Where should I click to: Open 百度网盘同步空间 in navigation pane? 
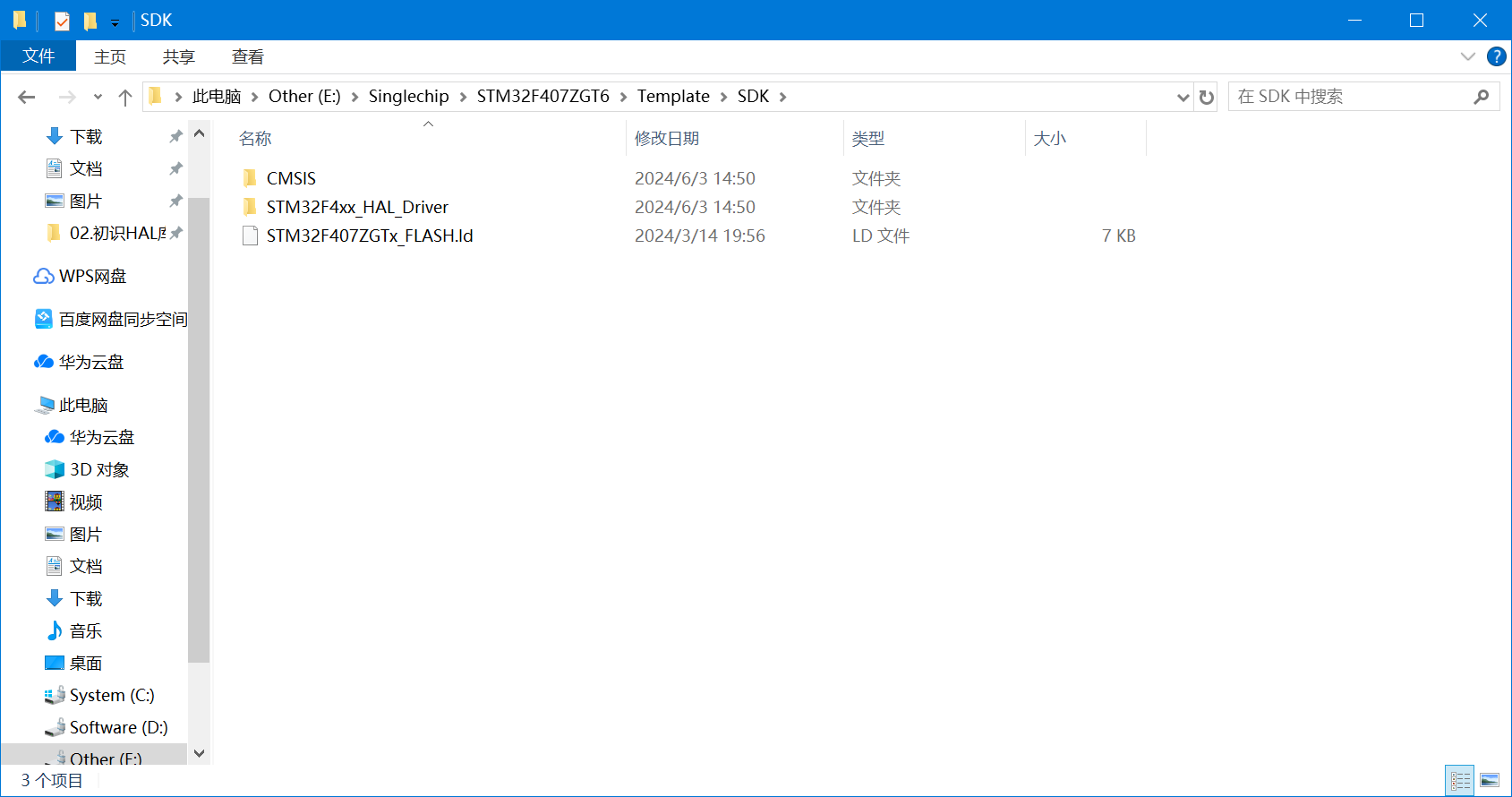click(123, 319)
